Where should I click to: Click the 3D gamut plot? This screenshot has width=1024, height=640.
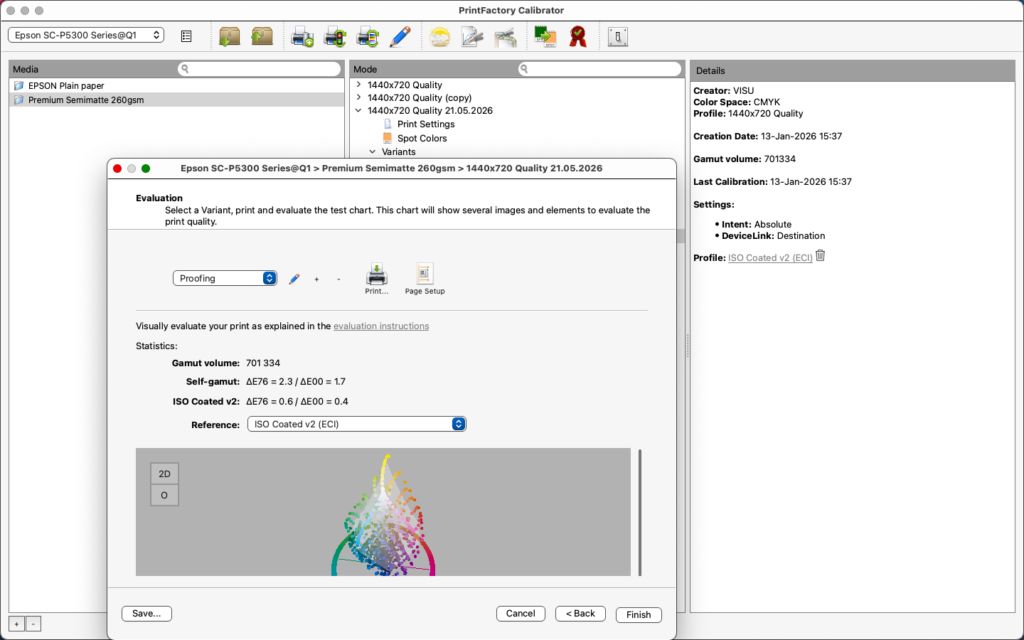[x=383, y=512]
